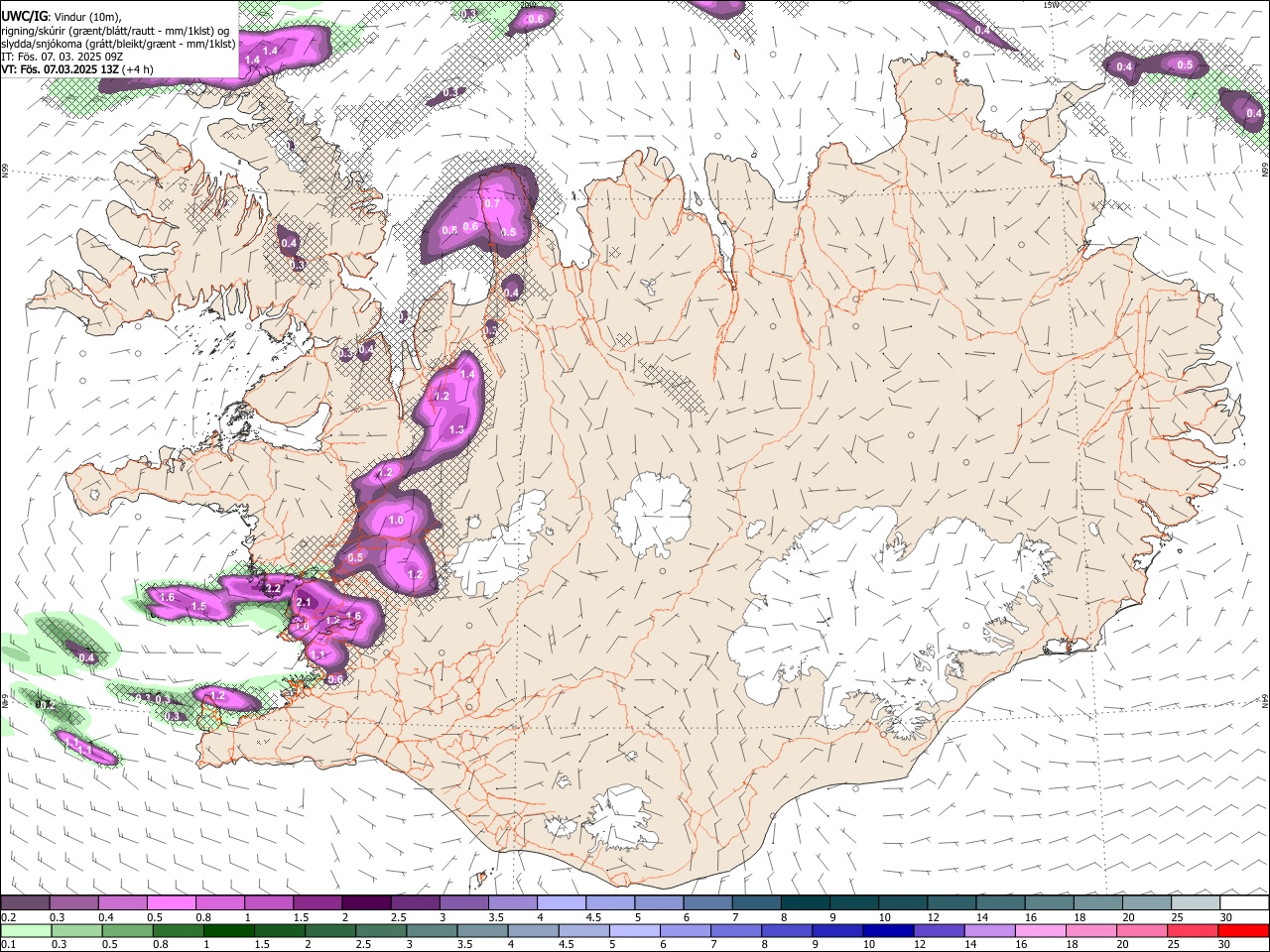Select pink bottom swatch between 16 and 18

pos(1041,930)
